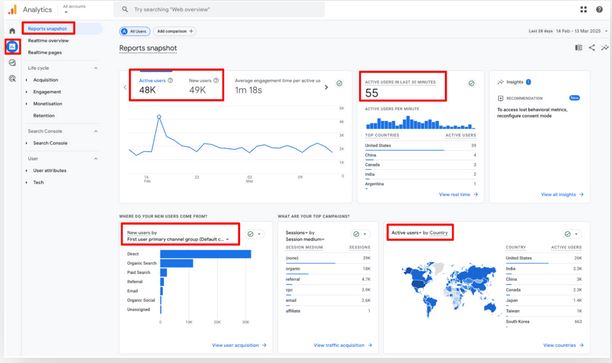Open the apps grid icon at top right
This screenshot has width=612, height=363.
click(x=584, y=9)
